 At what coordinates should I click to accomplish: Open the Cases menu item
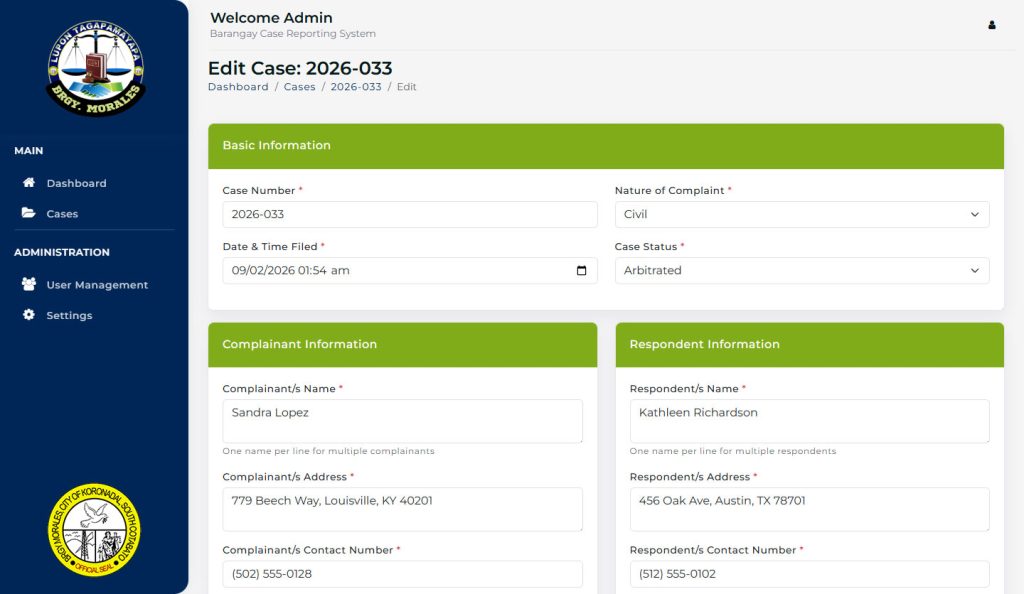pyautogui.click(x=62, y=214)
